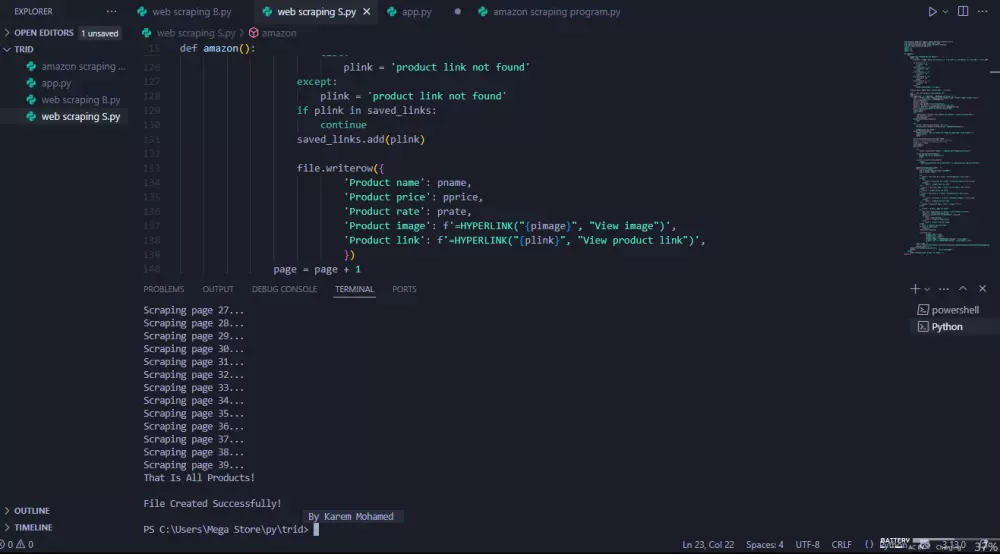
Task: Click the 1 unsaved badge
Action: (99, 33)
